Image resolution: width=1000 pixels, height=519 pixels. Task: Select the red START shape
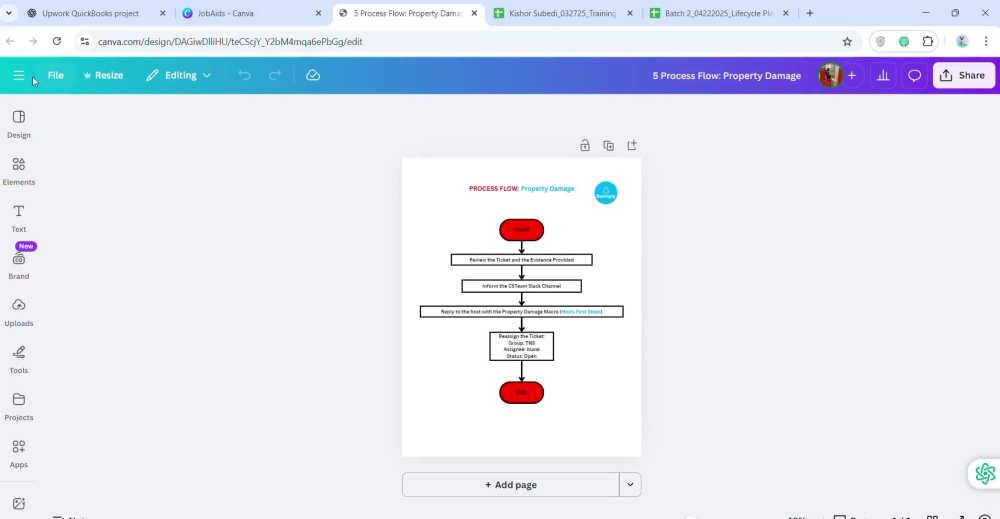pyautogui.click(x=522, y=230)
